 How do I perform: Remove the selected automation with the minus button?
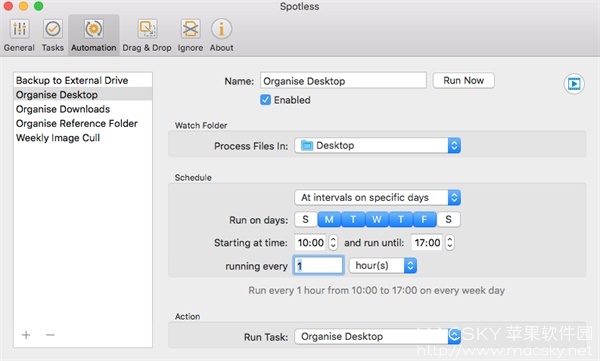click(x=50, y=335)
